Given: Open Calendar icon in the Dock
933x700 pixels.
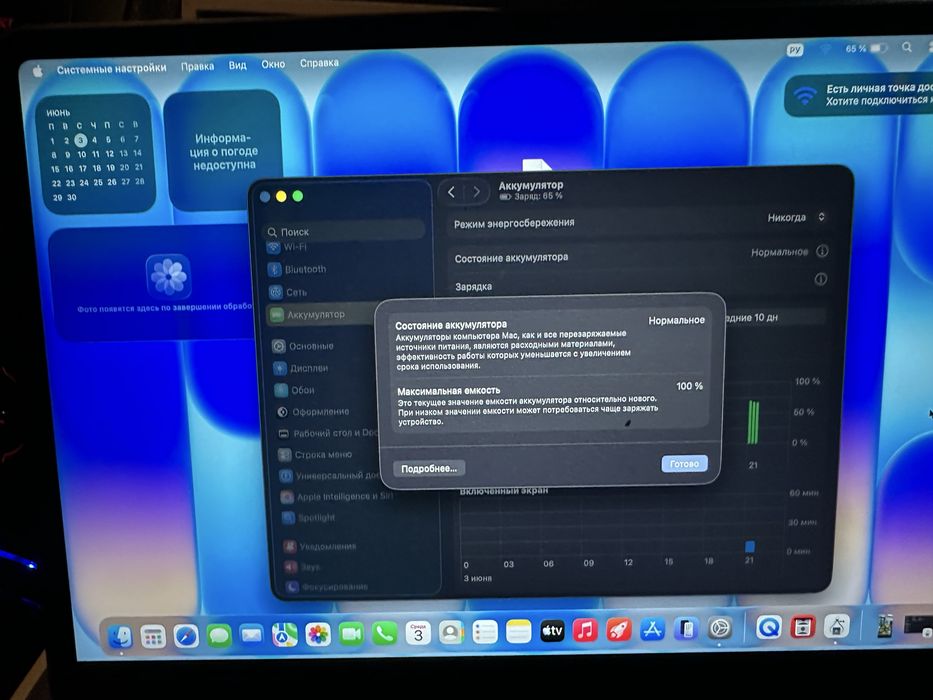Looking at the screenshot, I should click(418, 633).
